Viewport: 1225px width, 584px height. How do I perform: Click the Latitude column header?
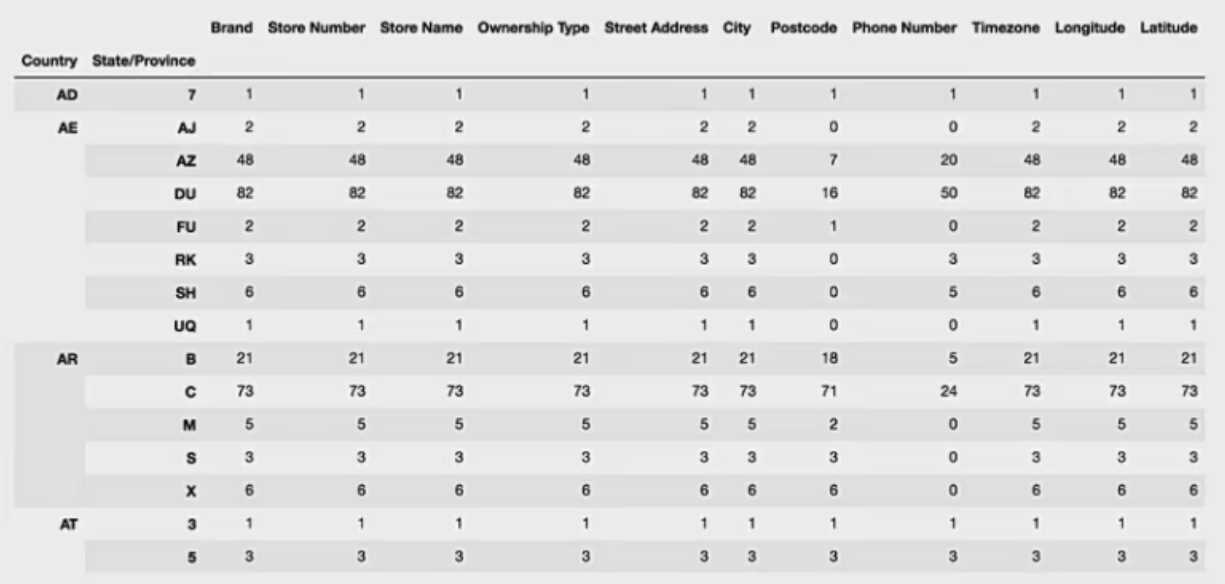1168,28
